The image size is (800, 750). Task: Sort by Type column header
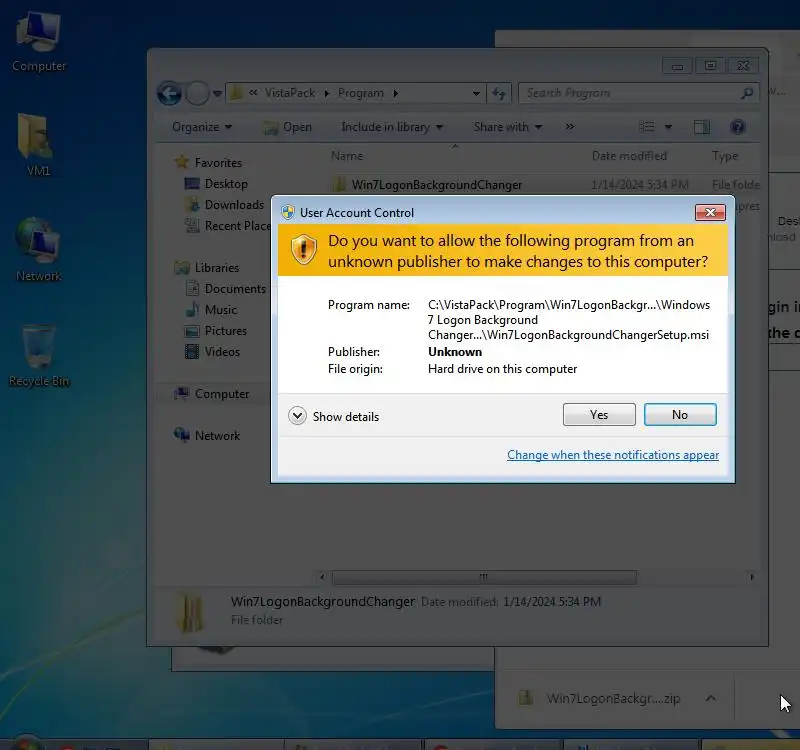(x=724, y=156)
